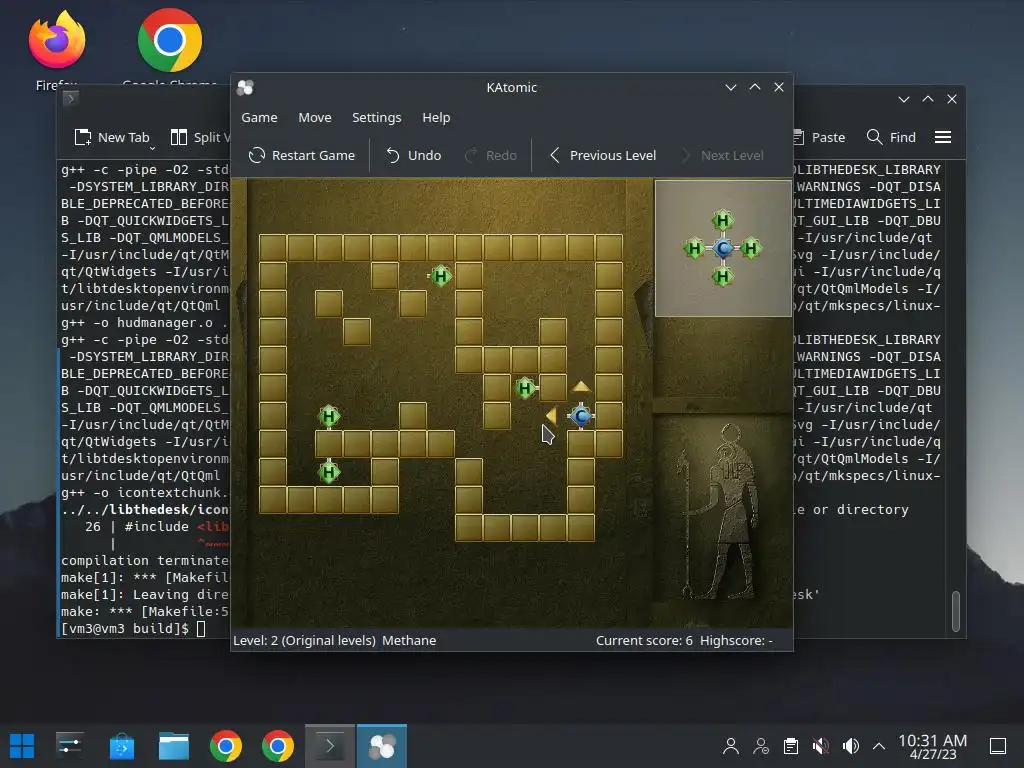This screenshot has height=768, width=1024.
Task: Select the lowest hydrogen atom in left column
Action: point(328,472)
